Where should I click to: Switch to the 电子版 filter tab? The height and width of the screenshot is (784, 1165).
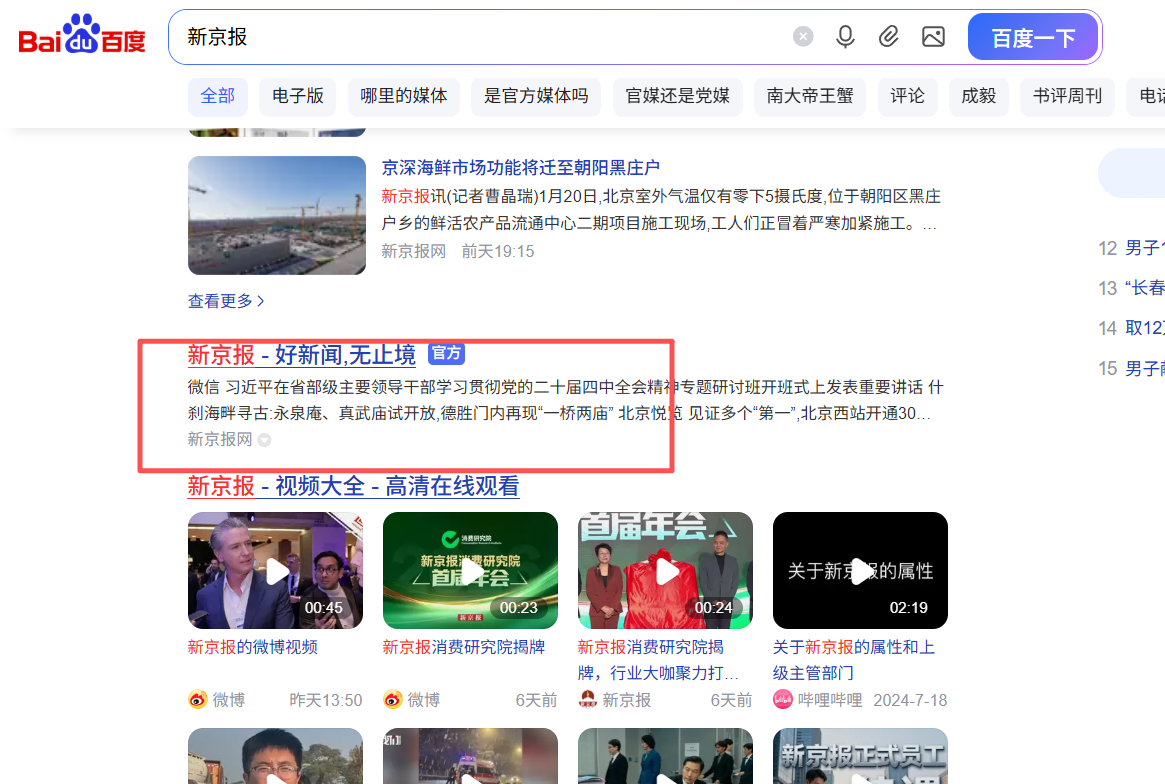(298, 96)
